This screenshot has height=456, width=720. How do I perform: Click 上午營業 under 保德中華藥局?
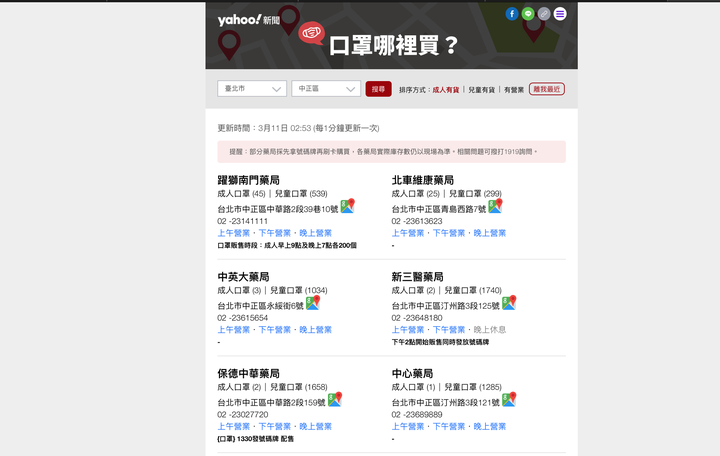tap(234, 427)
